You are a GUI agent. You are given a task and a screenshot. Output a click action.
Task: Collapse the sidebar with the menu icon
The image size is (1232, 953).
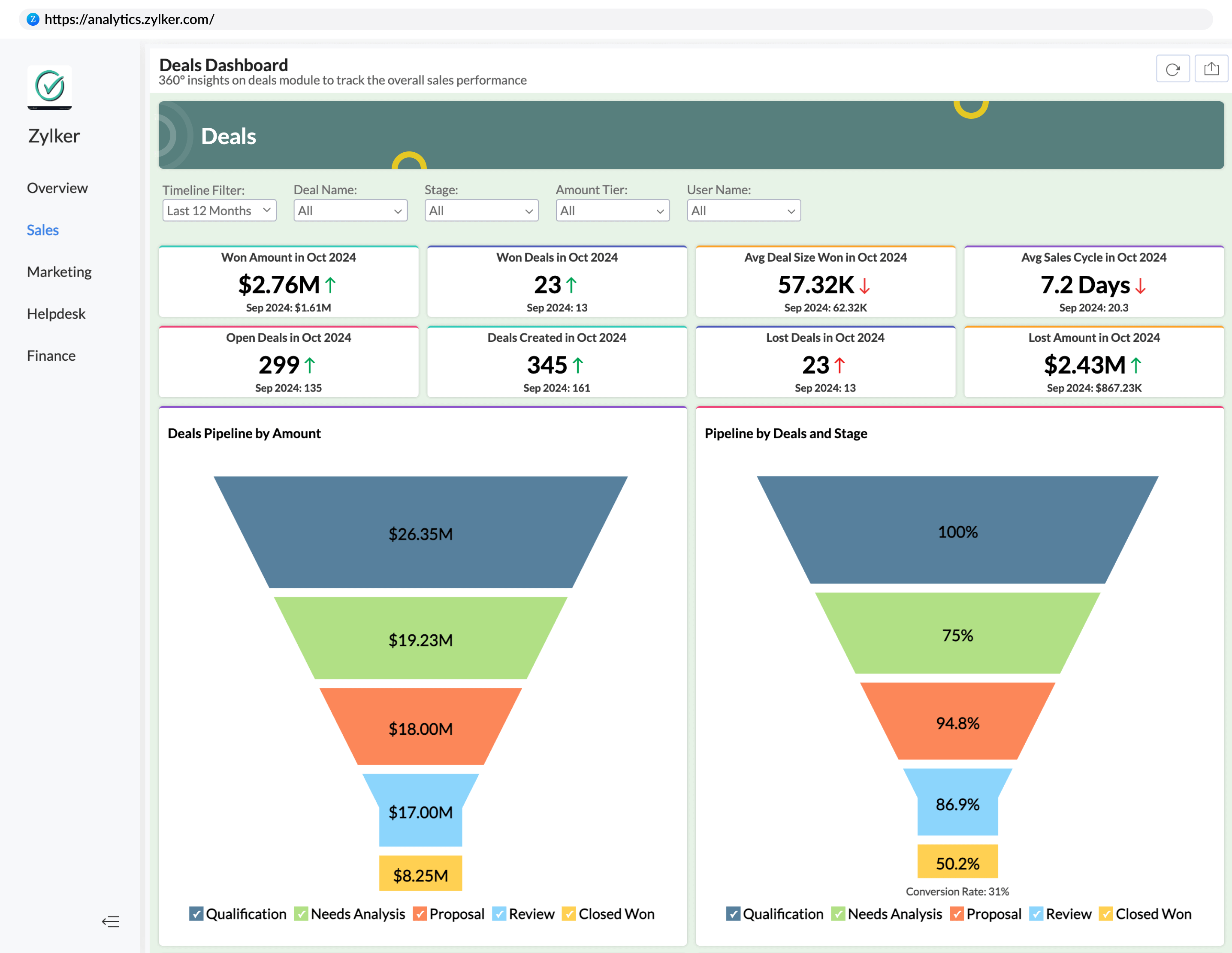[x=111, y=921]
